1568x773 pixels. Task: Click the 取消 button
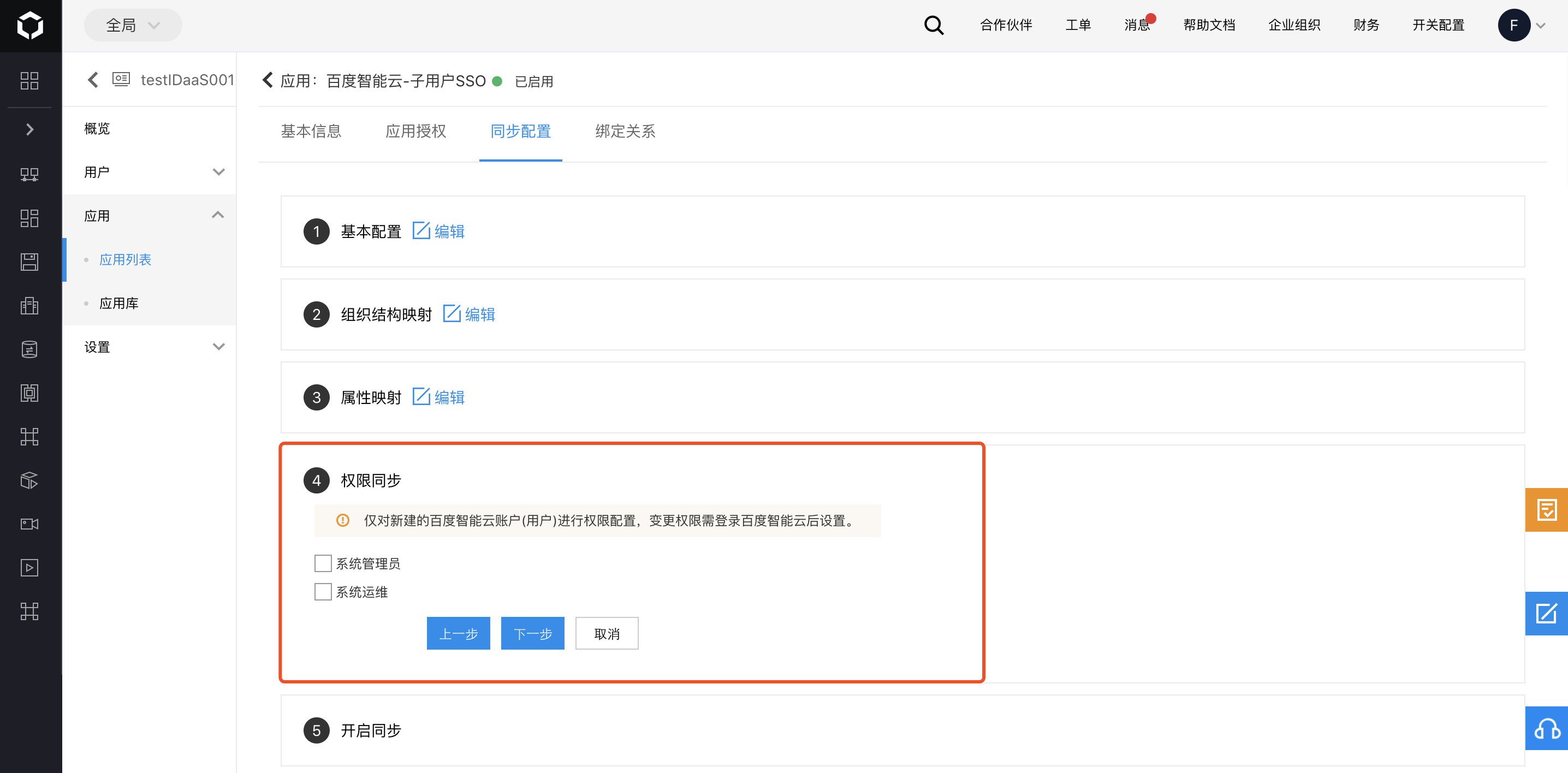click(607, 634)
